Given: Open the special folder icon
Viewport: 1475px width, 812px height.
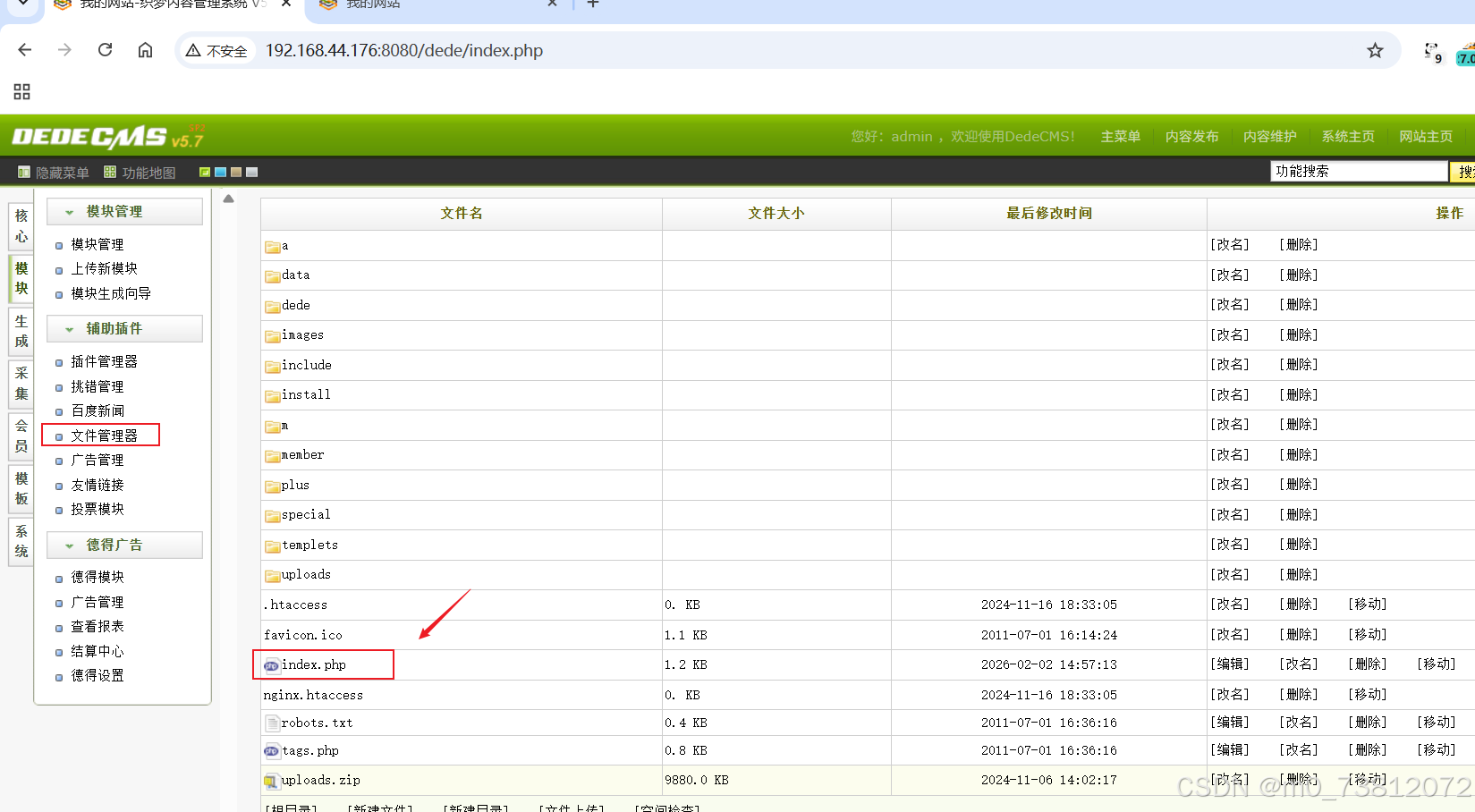Looking at the screenshot, I should 272,516.
